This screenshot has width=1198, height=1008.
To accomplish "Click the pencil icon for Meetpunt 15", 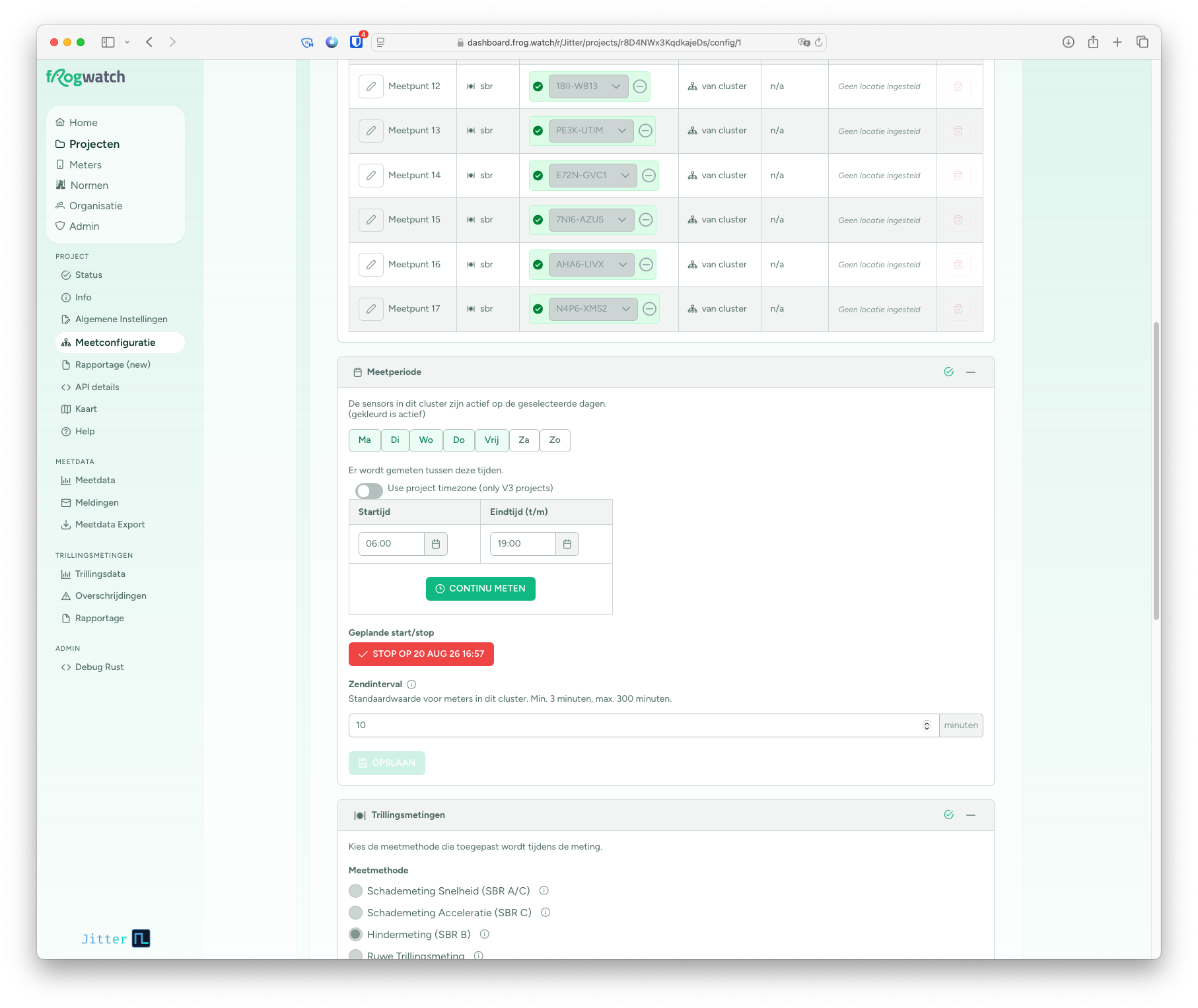I will (371, 220).
